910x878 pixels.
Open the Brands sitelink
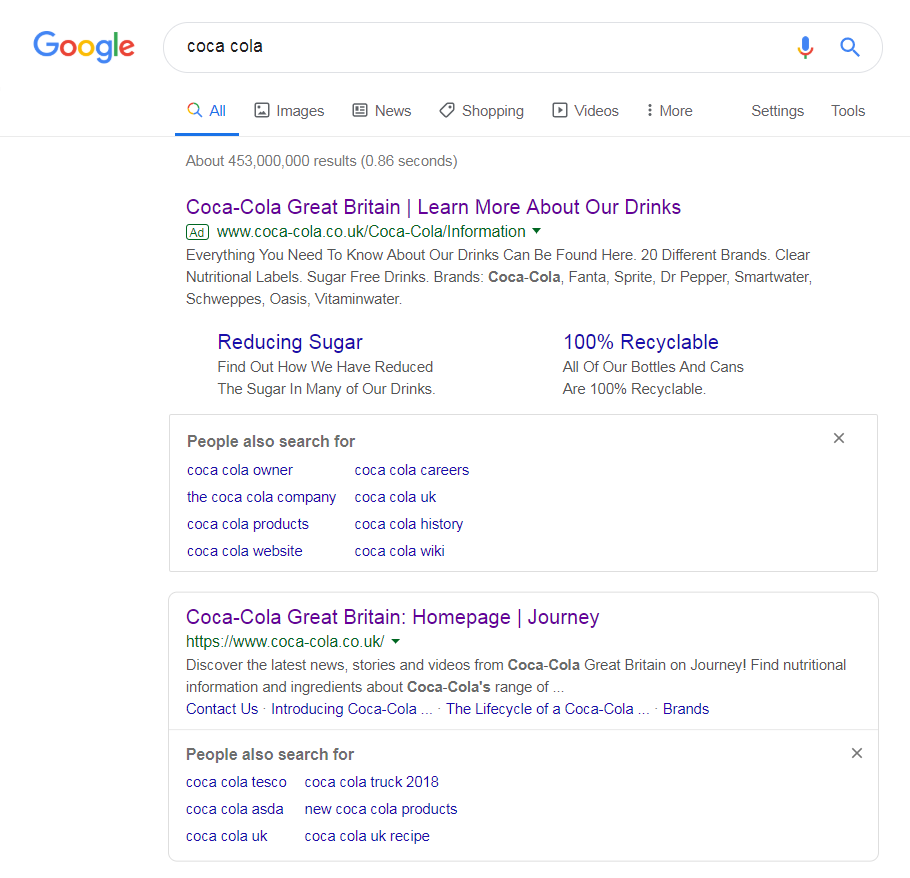point(685,709)
